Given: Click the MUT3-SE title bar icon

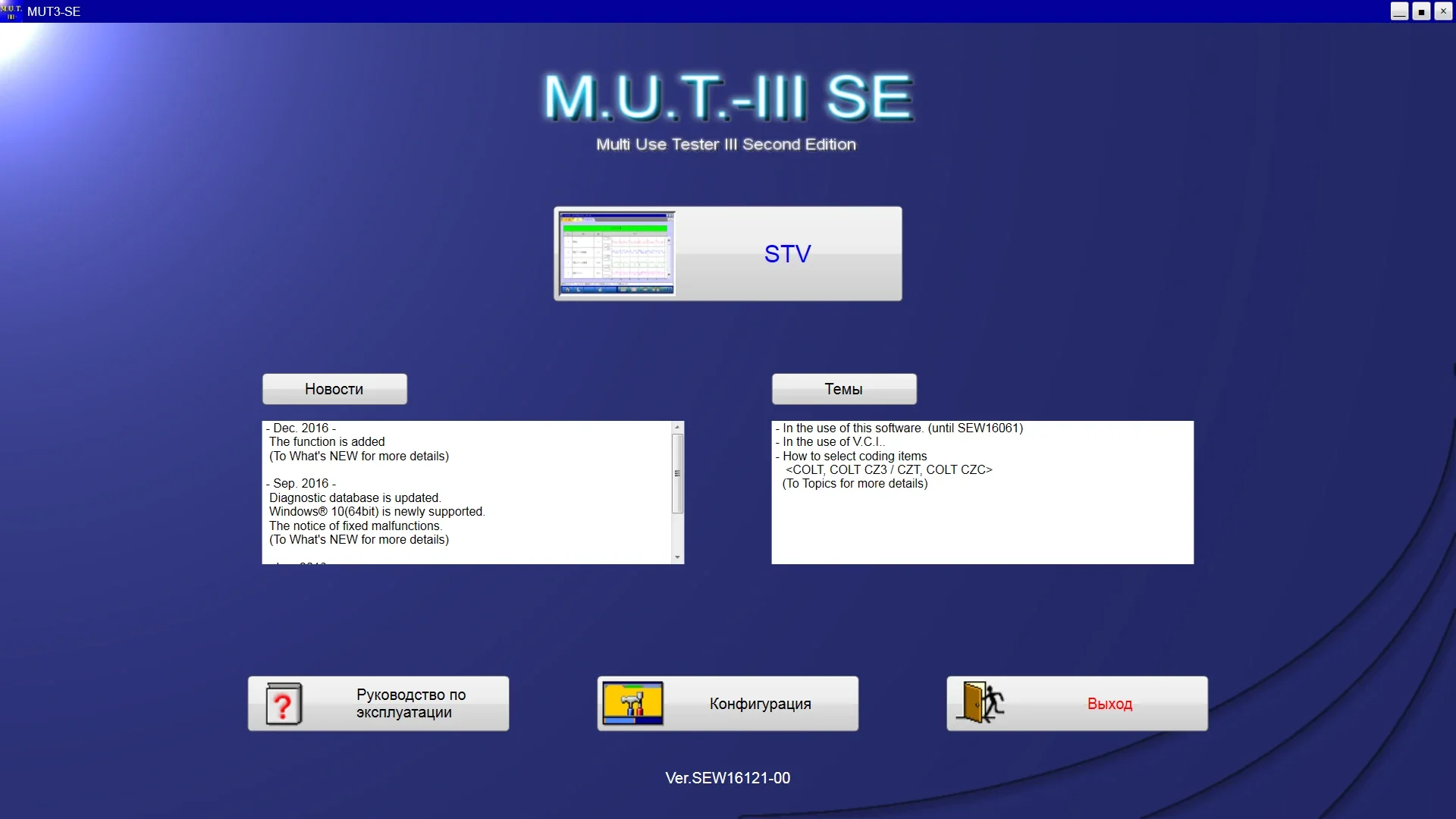Looking at the screenshot, I should coord(11,11).
